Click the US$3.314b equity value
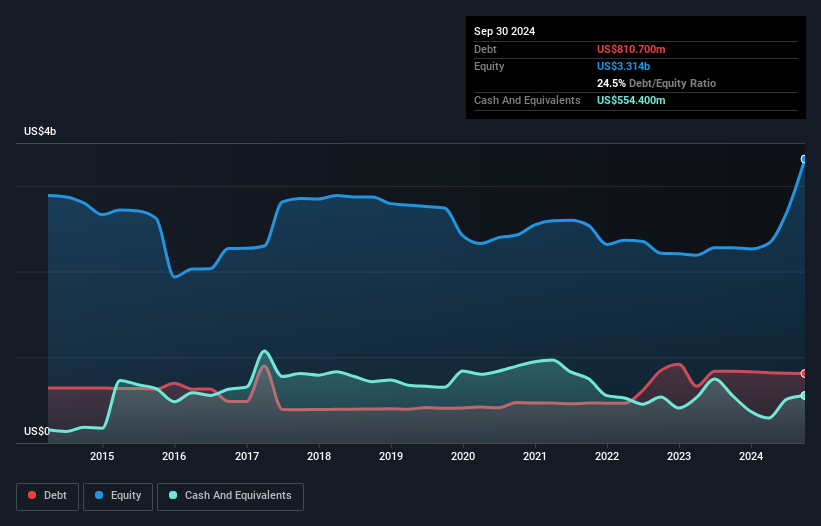The image size is (821, 526). point(623,66)
